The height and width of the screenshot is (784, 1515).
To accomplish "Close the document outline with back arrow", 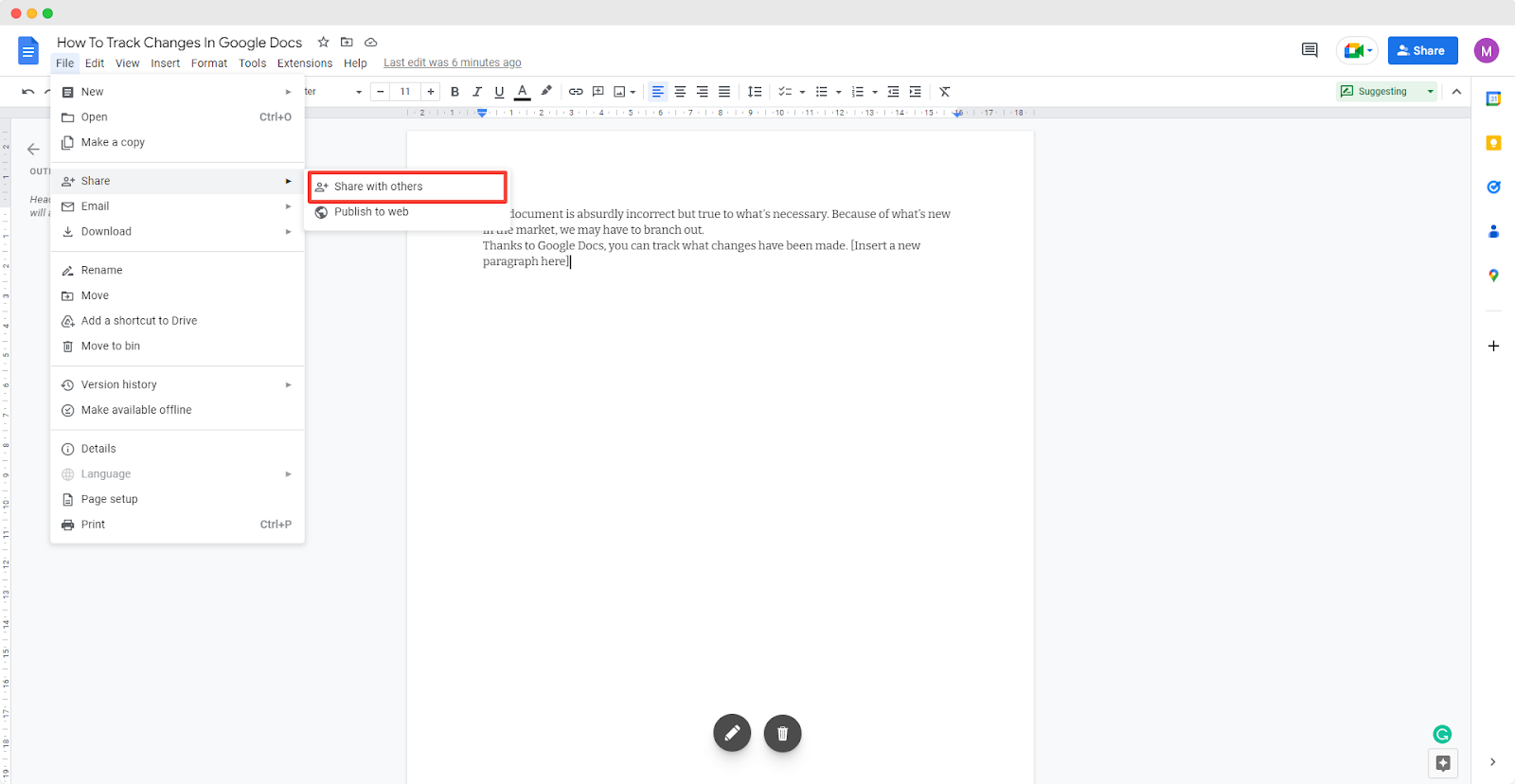I will [x=33, y=149].
